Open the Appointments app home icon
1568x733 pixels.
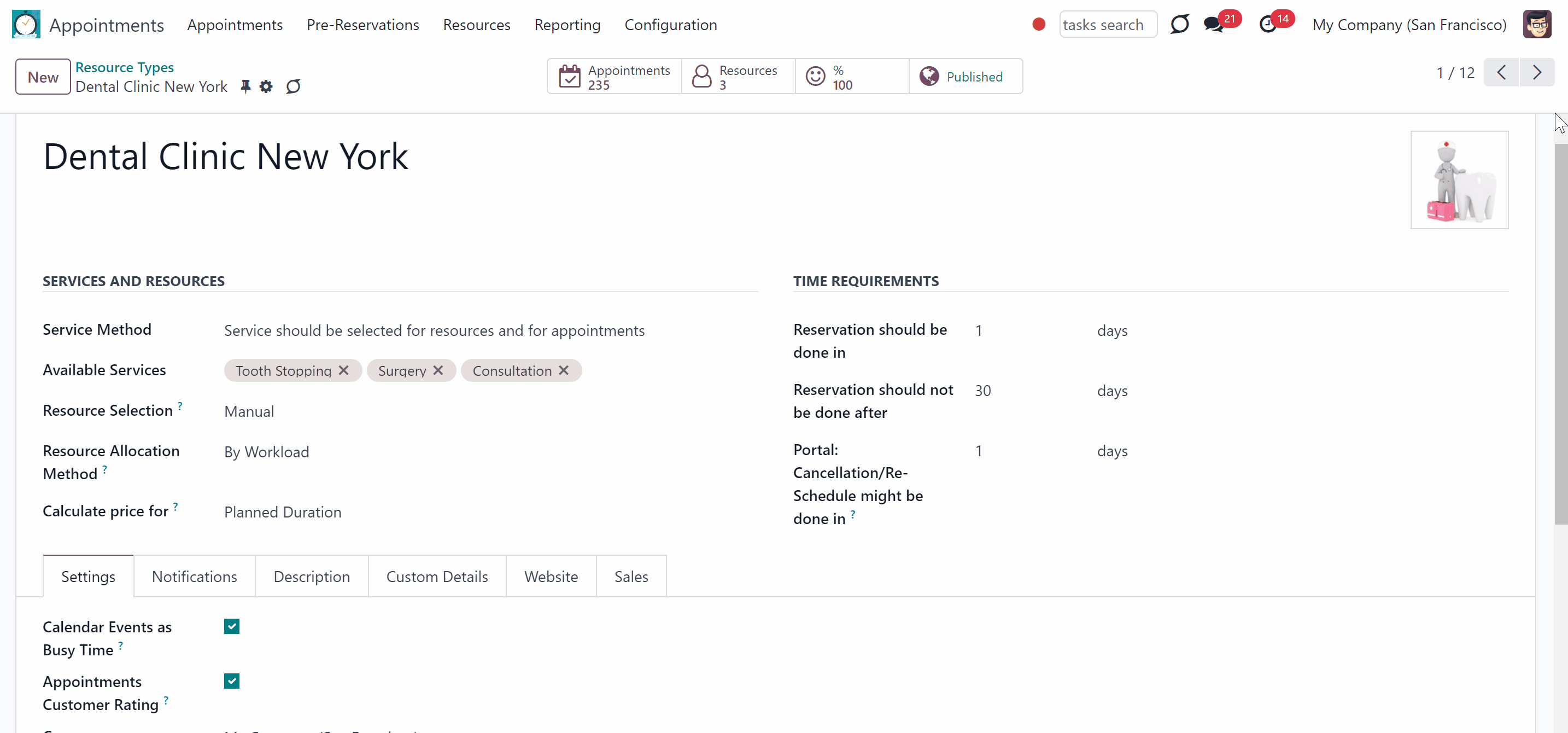[x=26, y=25]
